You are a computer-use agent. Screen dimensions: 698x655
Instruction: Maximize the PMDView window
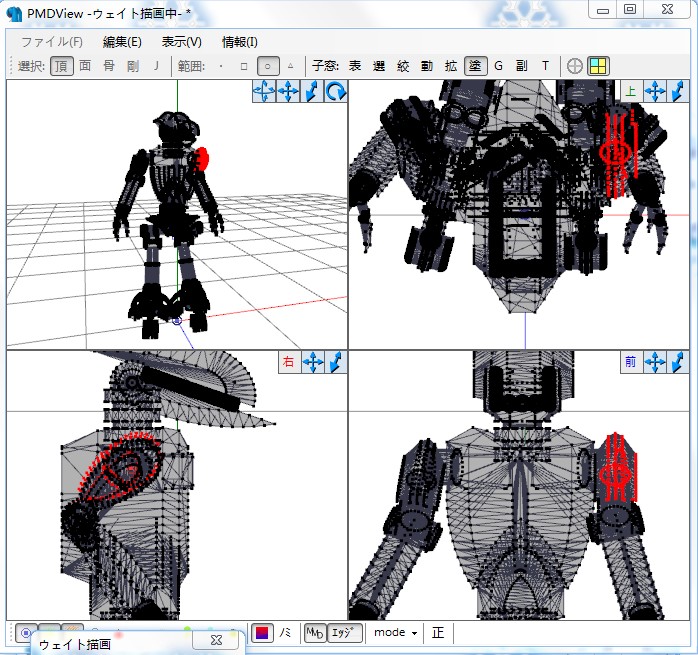[630, 9]
